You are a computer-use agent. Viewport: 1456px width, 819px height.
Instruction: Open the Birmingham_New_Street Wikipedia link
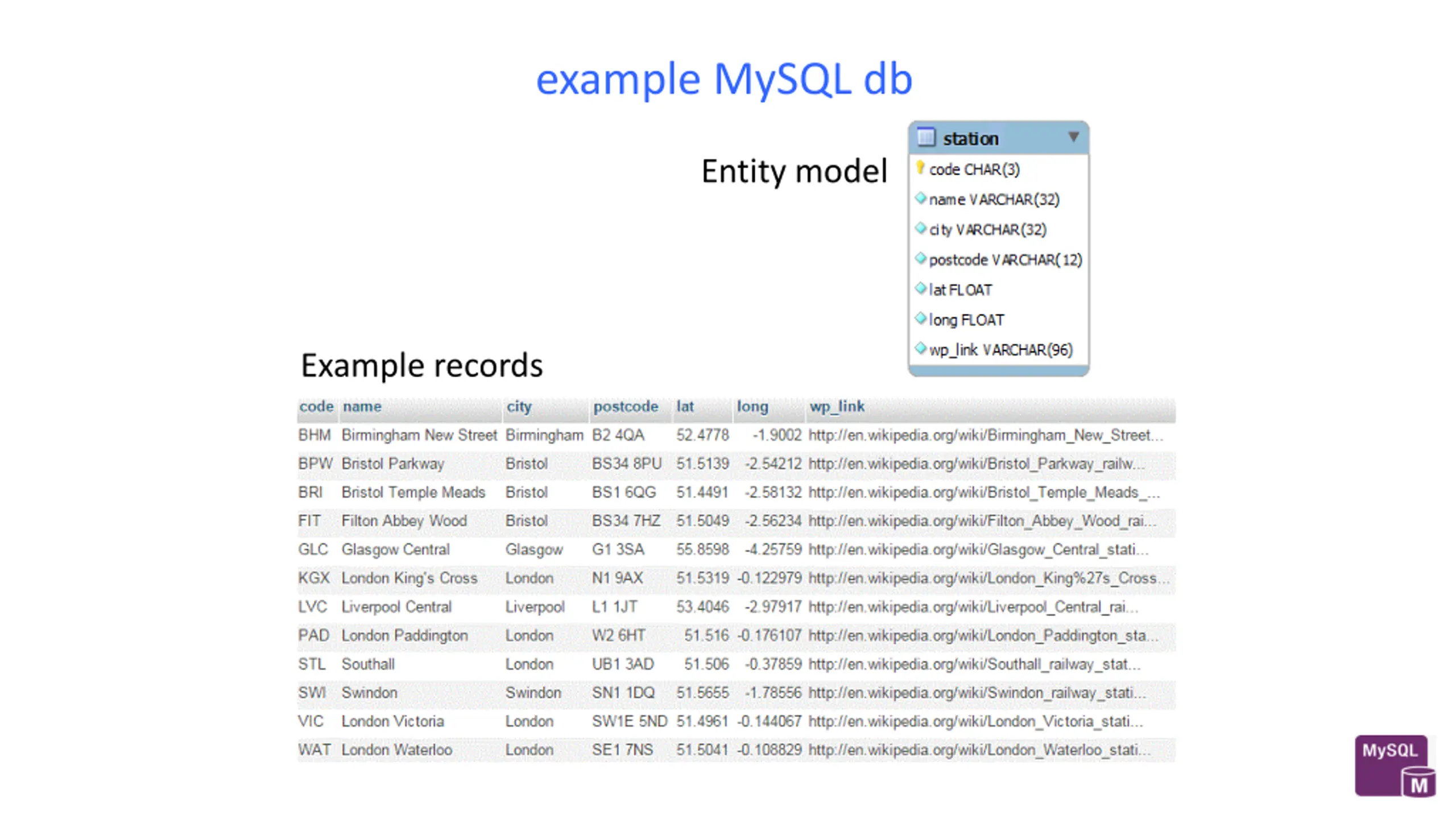click(x=986, y=436)
